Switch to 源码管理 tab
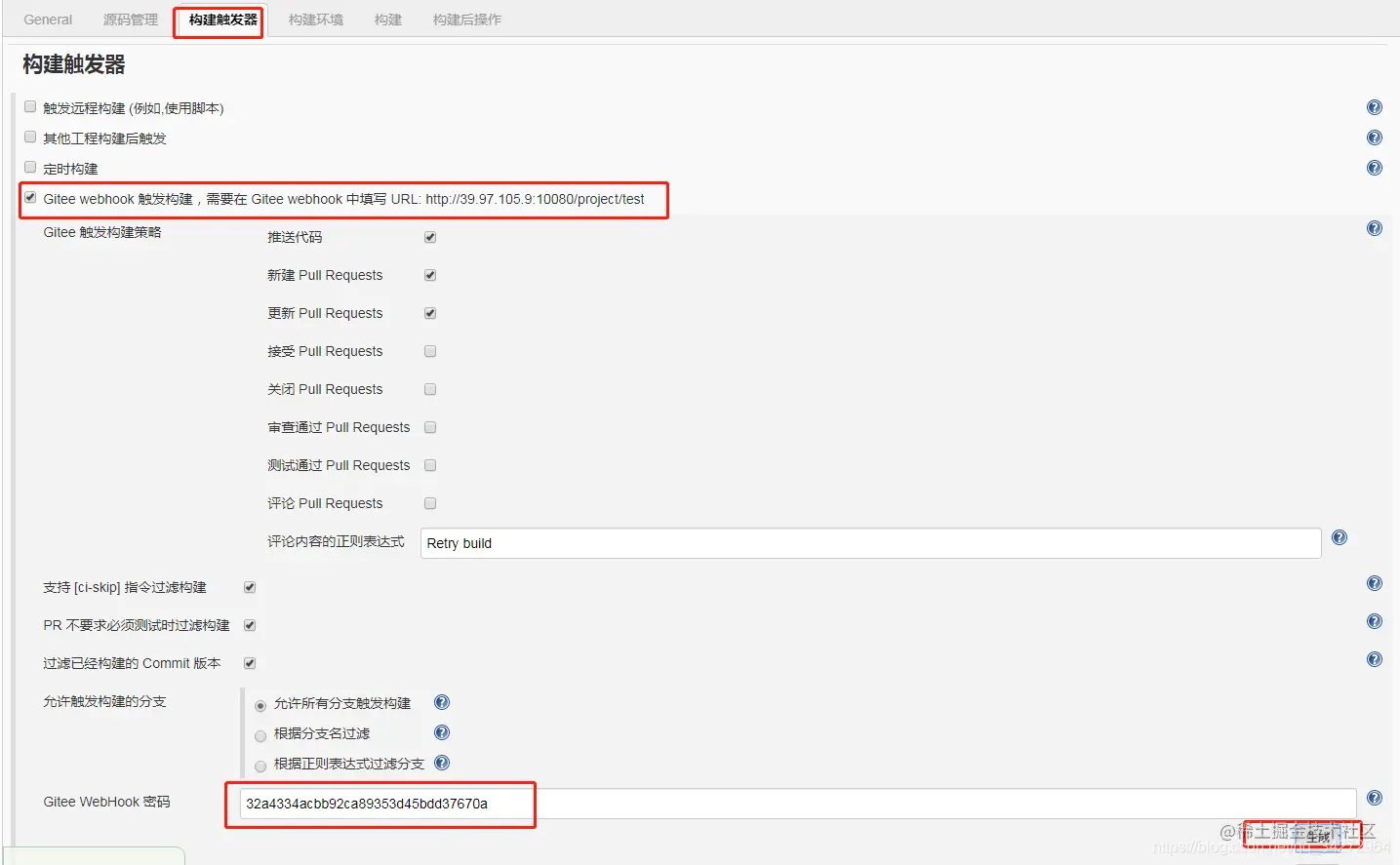 click(x=131, y=20)
